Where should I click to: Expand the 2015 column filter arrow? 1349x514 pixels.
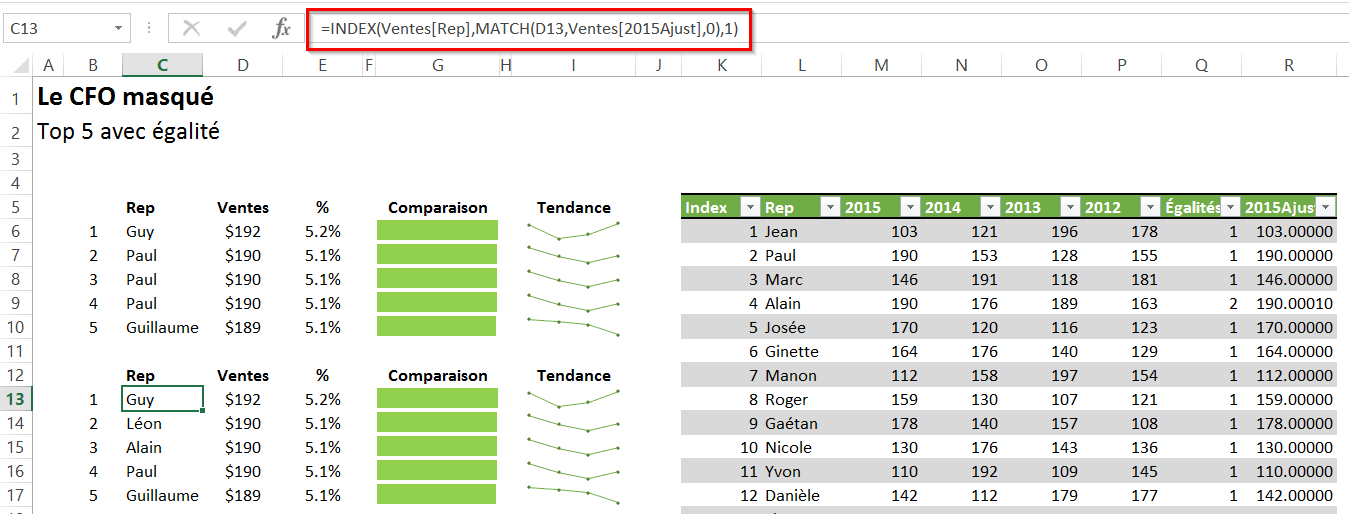click(909, 208)
